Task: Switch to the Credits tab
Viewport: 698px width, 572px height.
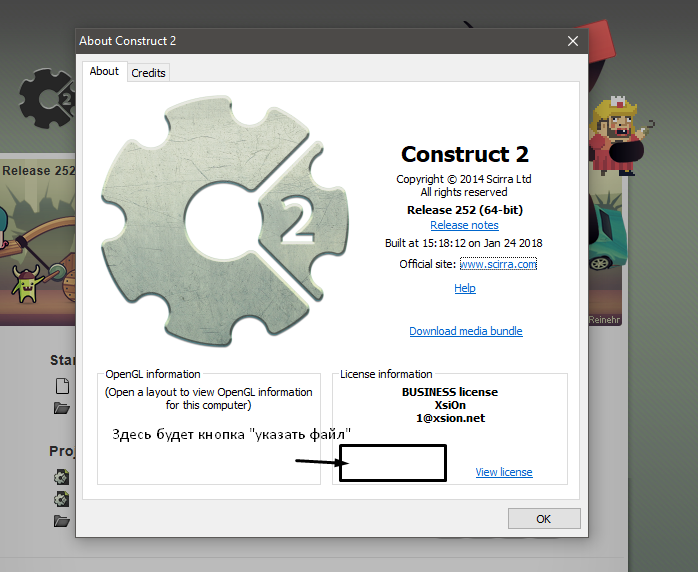Action: click(x=149, y=73)
